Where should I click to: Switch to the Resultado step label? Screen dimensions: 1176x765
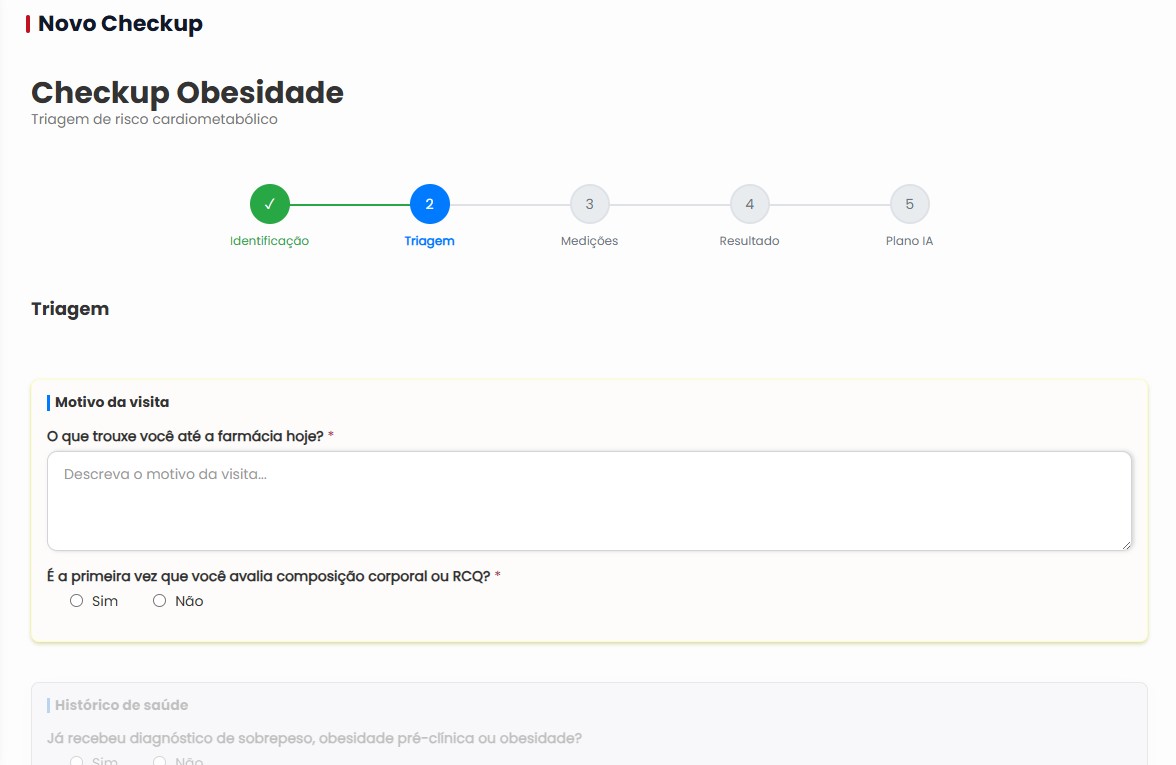tap(749, 241)
